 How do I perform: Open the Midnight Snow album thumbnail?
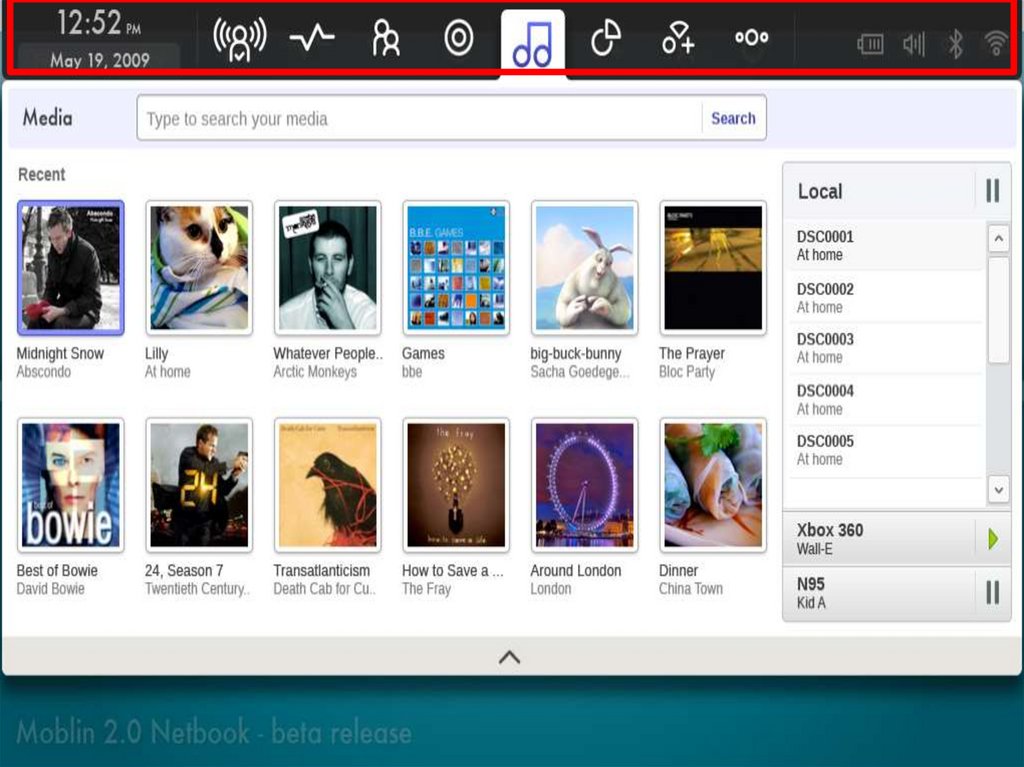pos(71,268)
